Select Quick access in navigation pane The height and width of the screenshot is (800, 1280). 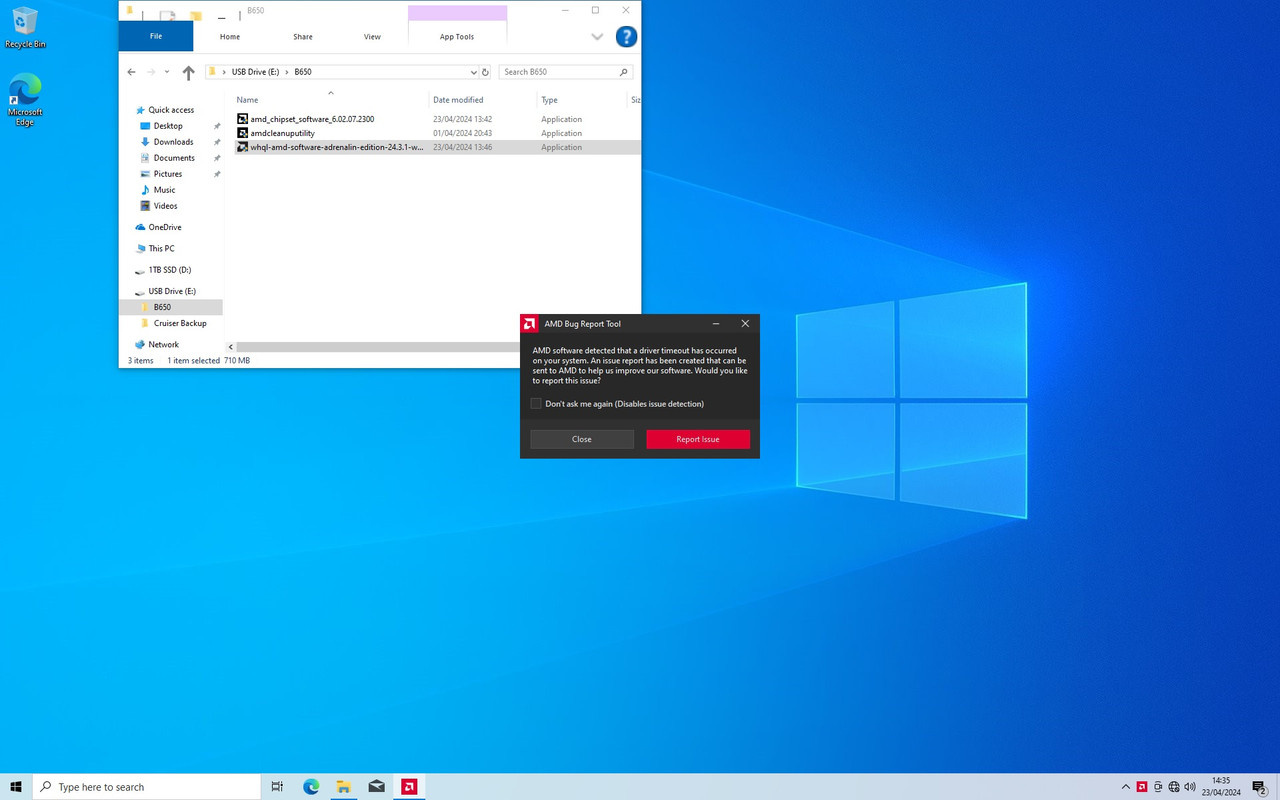click(x=171, y=110)
